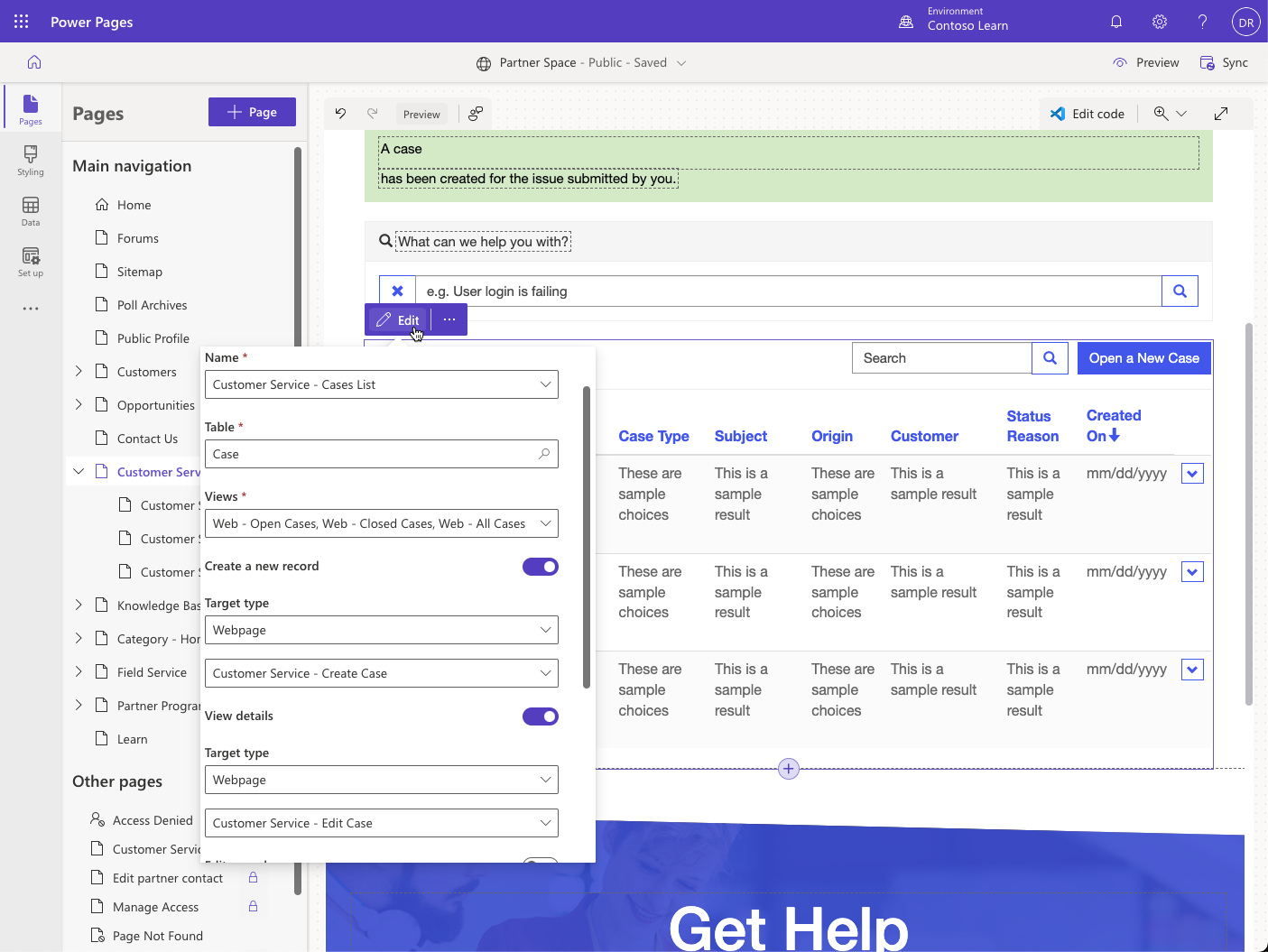Enable the Create a new record toggle
Screen dimensions: 1268x952
540,567
